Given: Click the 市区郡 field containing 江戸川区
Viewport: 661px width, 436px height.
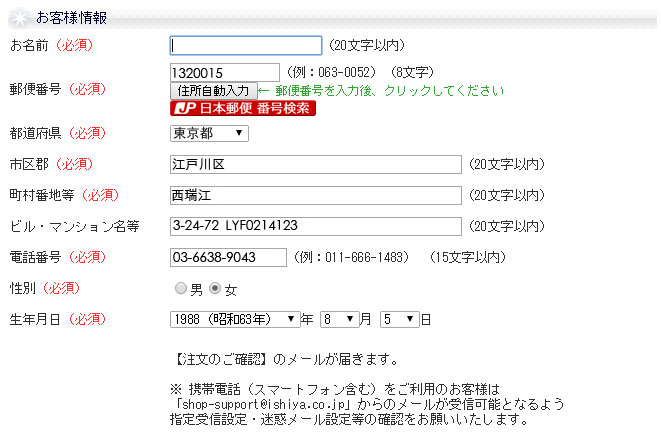Looking at the screenshot, I should [315, 164].
